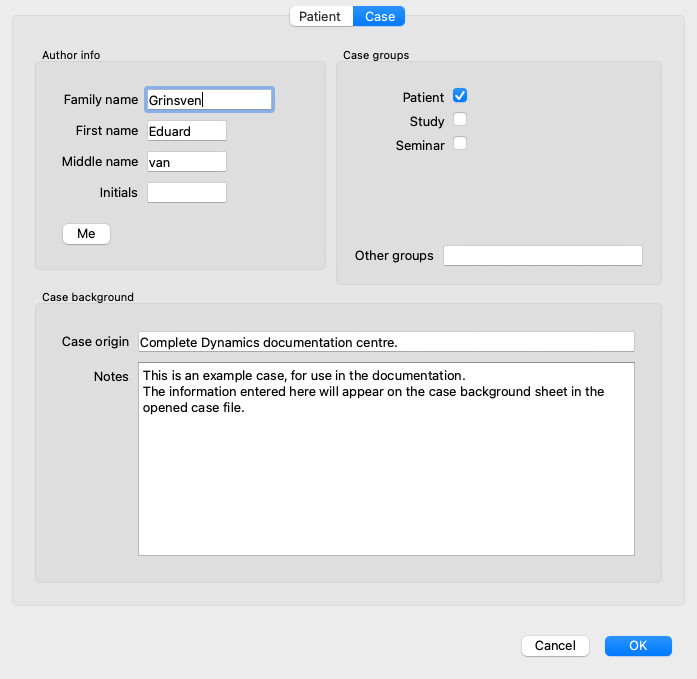The height and width of the screenshot is (679, 697).
Task: Switch to the Patient tab
Action: point(321,16)
